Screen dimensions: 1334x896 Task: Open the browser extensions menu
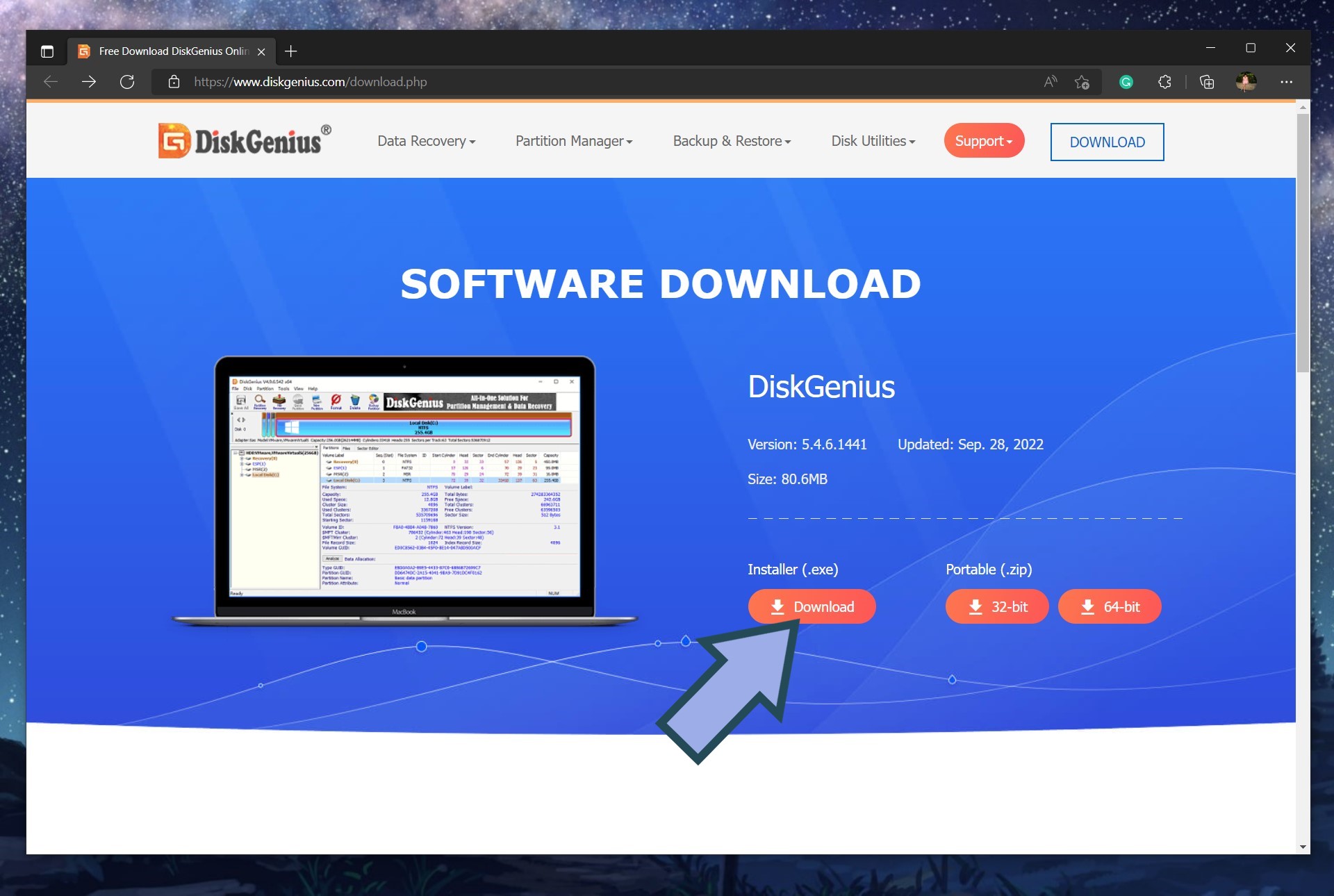[1165, 82]
